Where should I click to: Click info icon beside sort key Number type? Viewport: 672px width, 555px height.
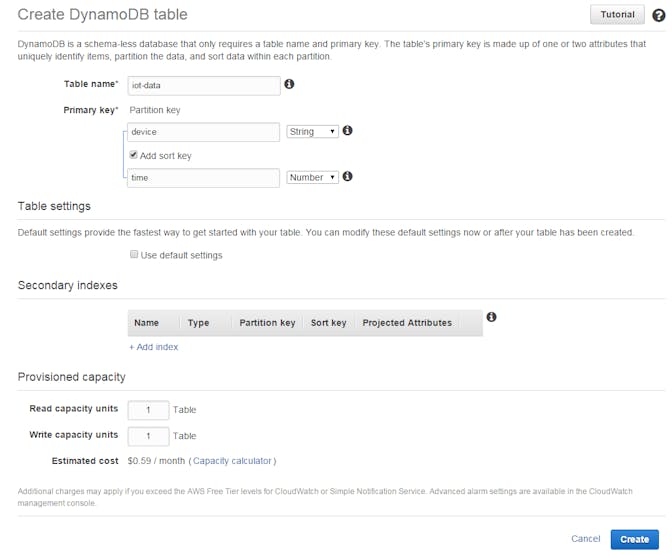pyautogui.click(x=348, y=176)
